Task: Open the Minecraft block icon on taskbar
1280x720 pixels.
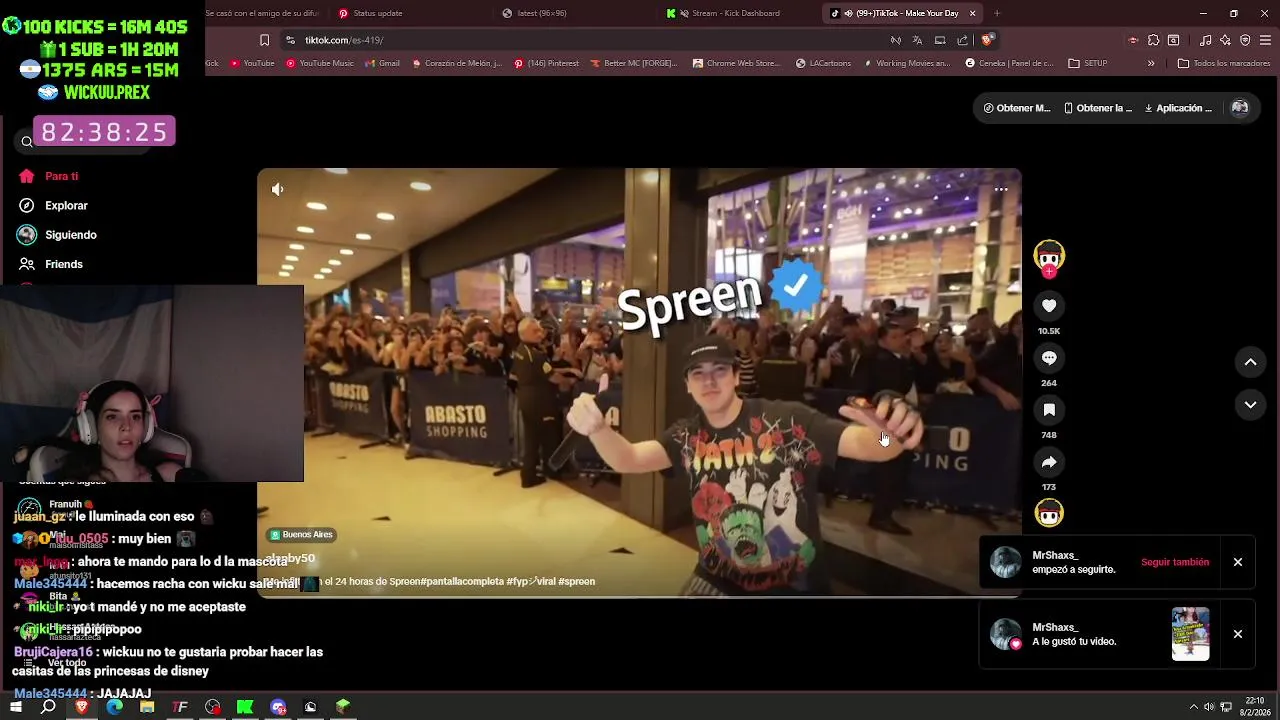Action: click(343, 707)
